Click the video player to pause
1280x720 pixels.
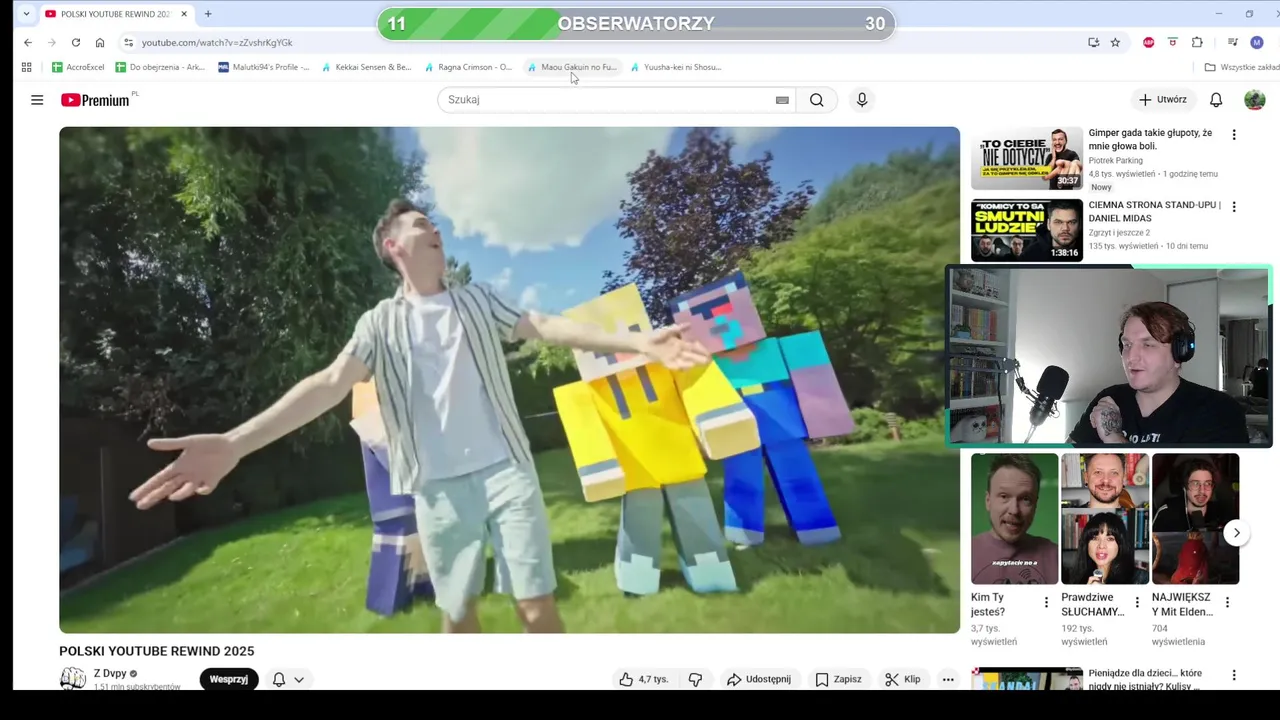pyautogui.click(x=509, y=380)
